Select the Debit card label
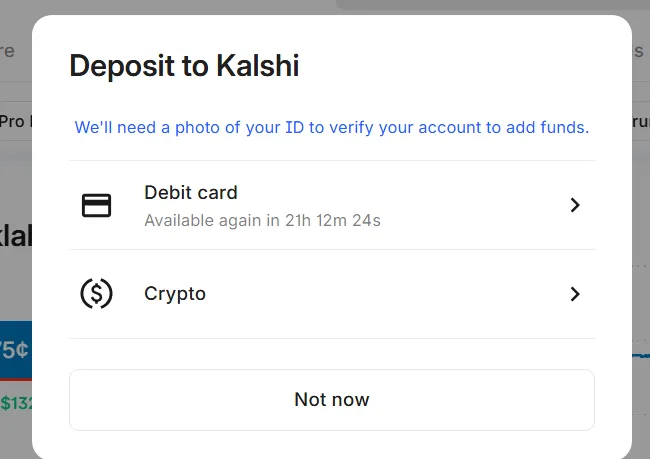This screenshot has width=650, height=459. [190, 193]
